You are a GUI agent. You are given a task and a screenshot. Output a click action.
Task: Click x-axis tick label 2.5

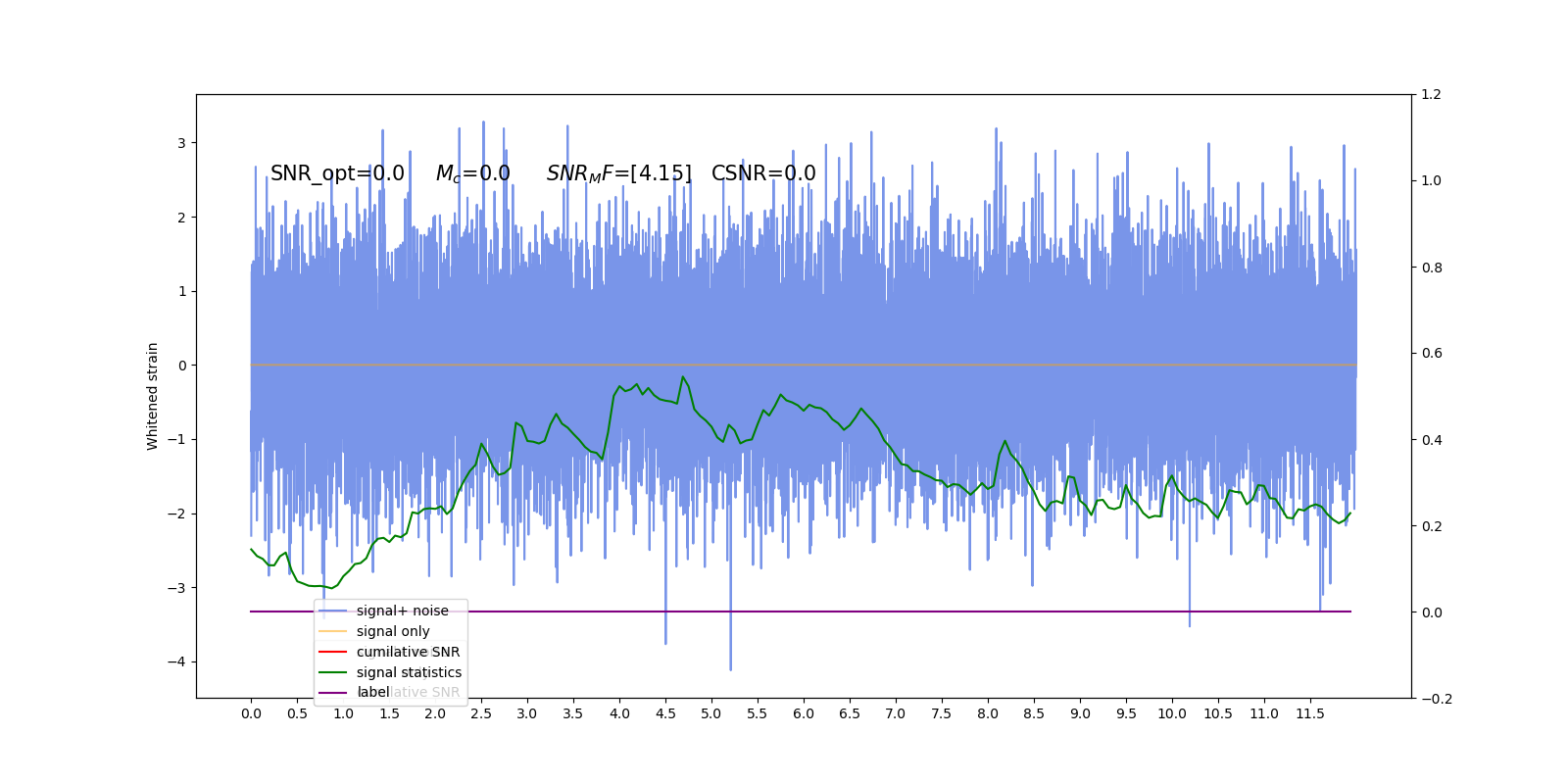(x=481, y=713)
